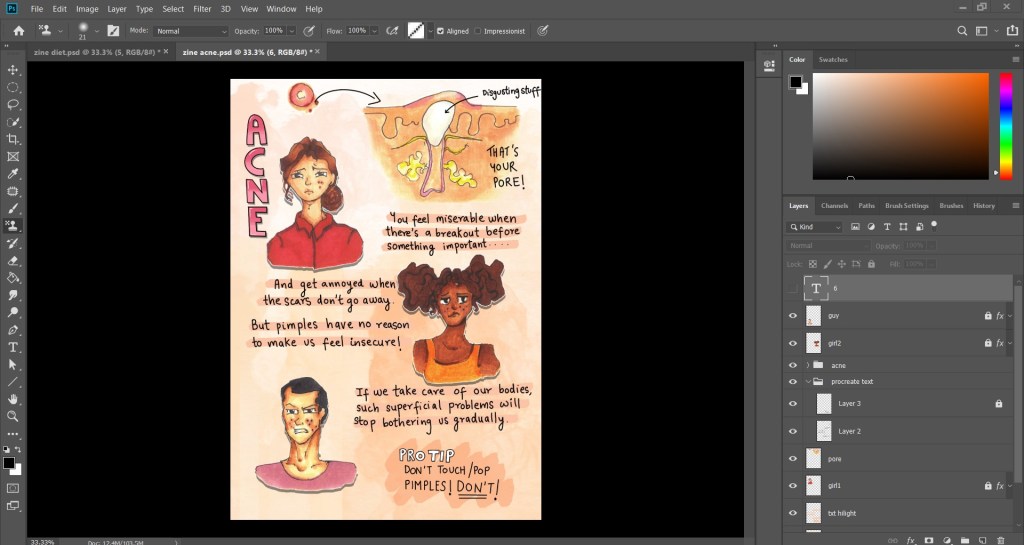Uncheck the Aligned checkbox
Image resolution: width=1024 pixels, height=545 pixels.
tap(441, 31)
